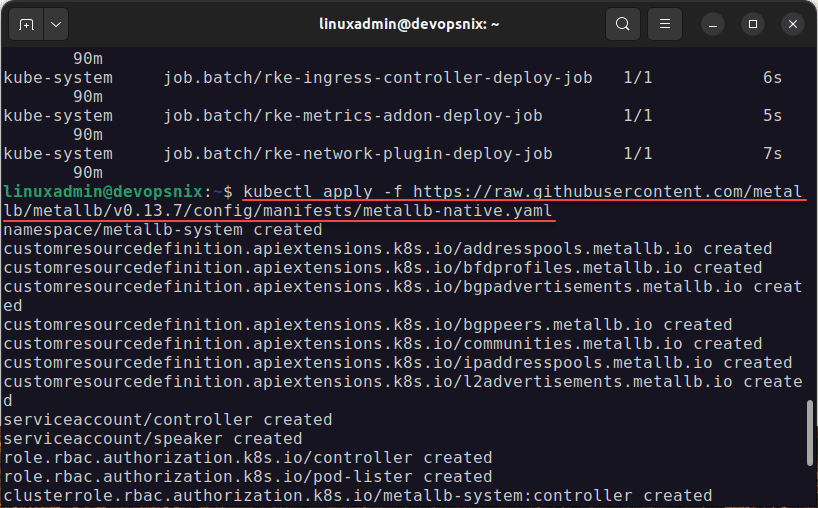Open a new terminal tab
The width and height of the screenshot is (818, 508).
point(26,24)
